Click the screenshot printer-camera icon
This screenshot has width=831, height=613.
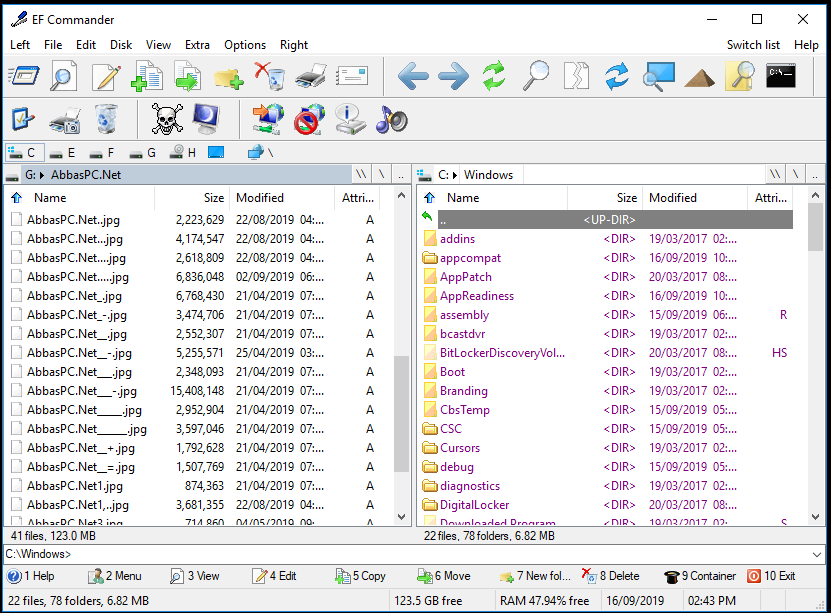click(x=65, y=120)
